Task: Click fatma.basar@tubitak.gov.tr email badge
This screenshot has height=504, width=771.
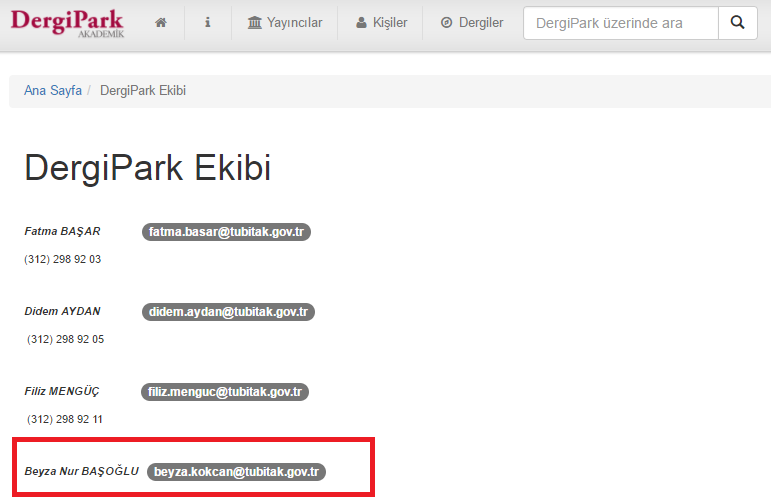Action: (226, 232)
